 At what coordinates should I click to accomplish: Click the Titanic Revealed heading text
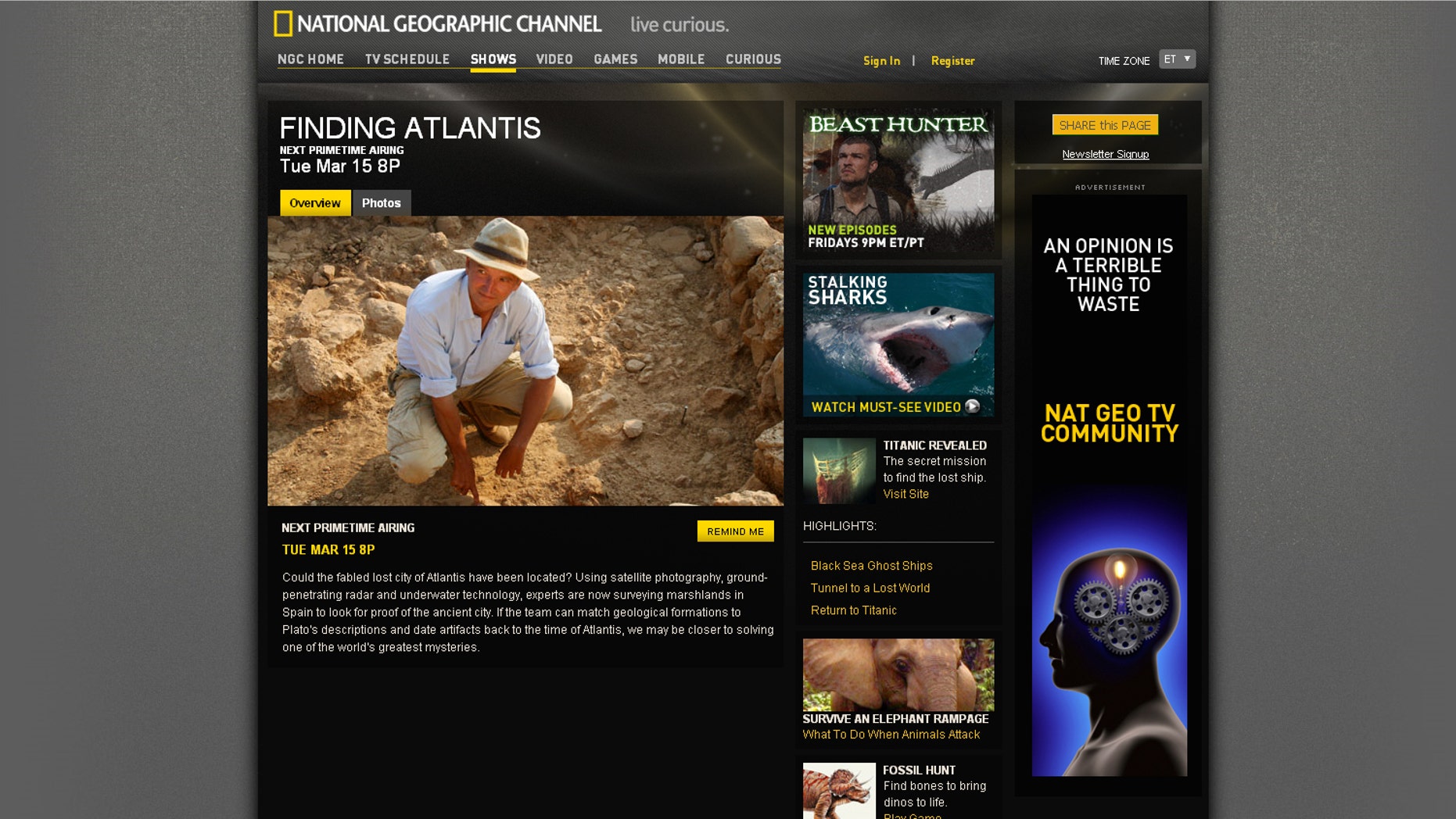point(934,445)
